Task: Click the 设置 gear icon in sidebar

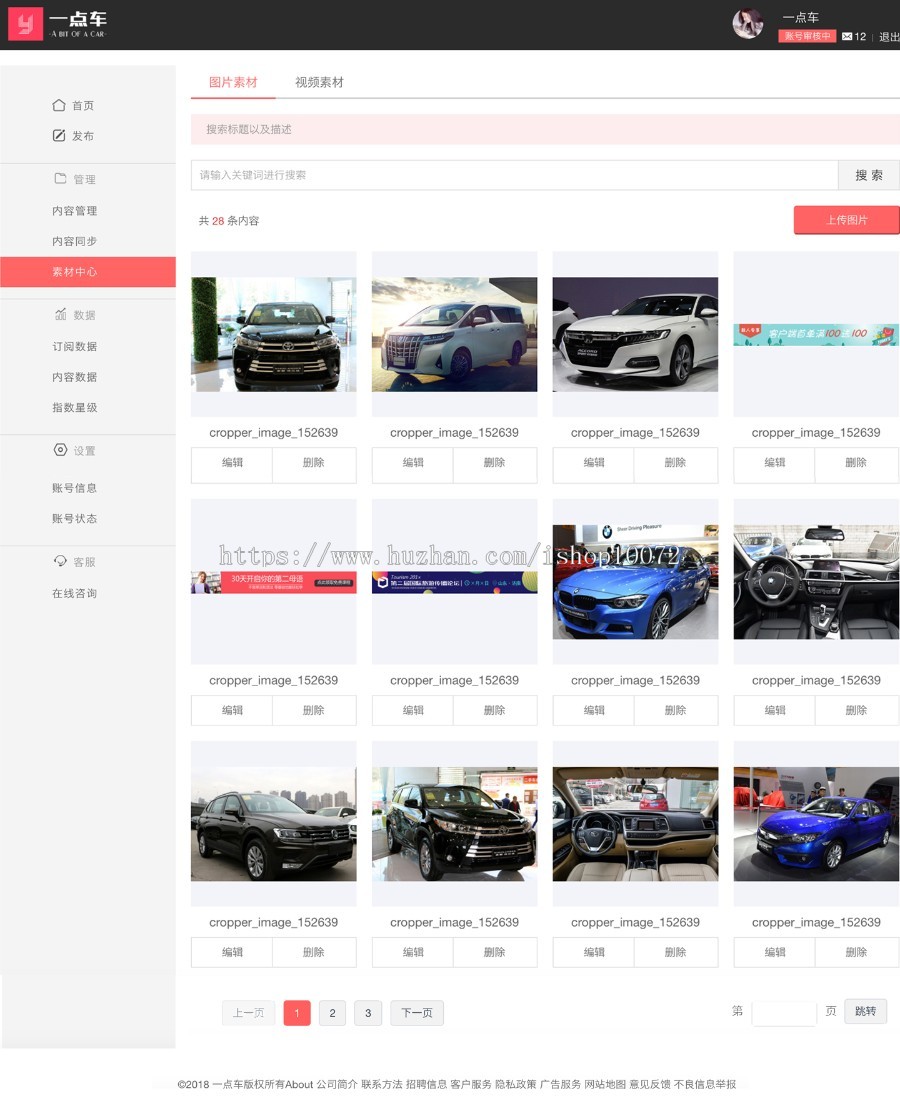Action: click(x=61, y=450)
